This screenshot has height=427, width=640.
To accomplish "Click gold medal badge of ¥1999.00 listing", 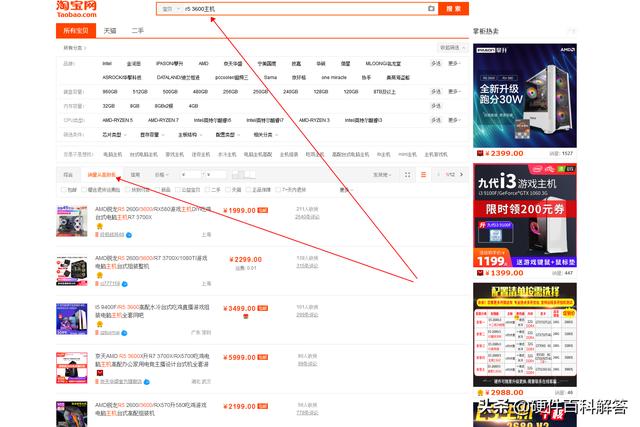I will [100, 226].
